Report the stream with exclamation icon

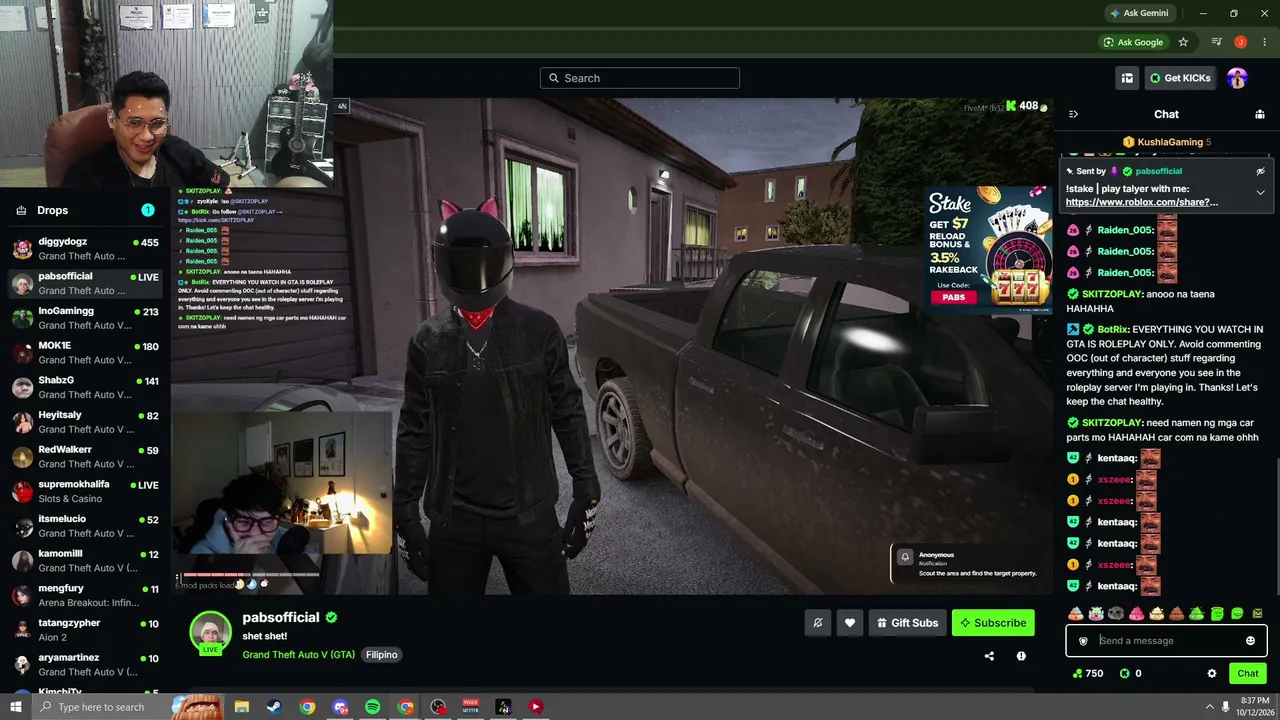pyautogui.click(x=1021, y=656)
